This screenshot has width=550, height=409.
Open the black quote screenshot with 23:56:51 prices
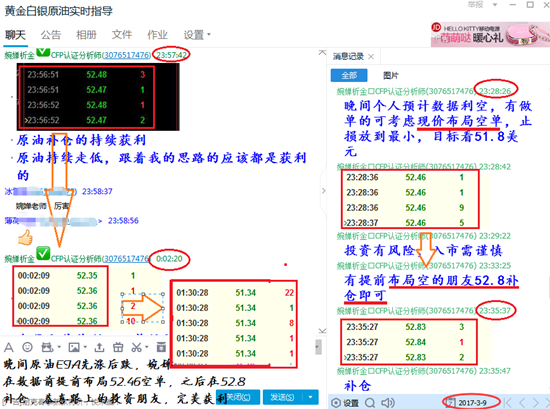pos(98,97)
